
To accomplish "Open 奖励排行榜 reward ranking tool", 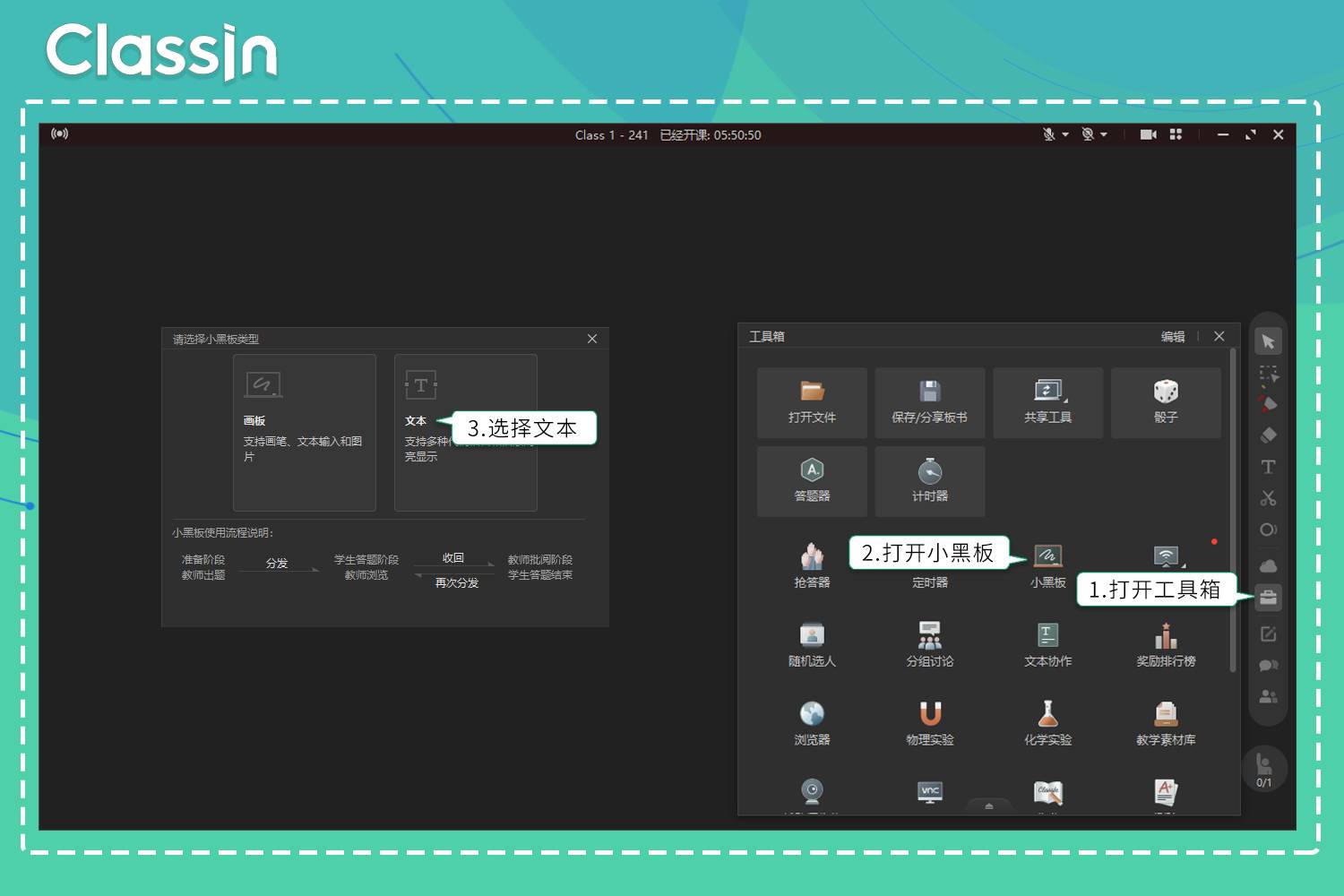I will point(1166,644).
